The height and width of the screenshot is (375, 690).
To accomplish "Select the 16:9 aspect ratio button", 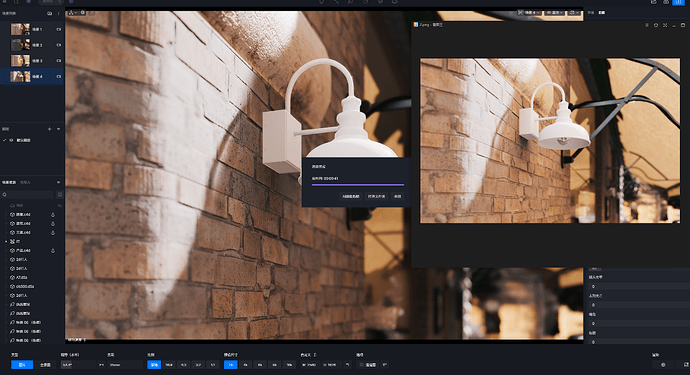I will 169,364.
